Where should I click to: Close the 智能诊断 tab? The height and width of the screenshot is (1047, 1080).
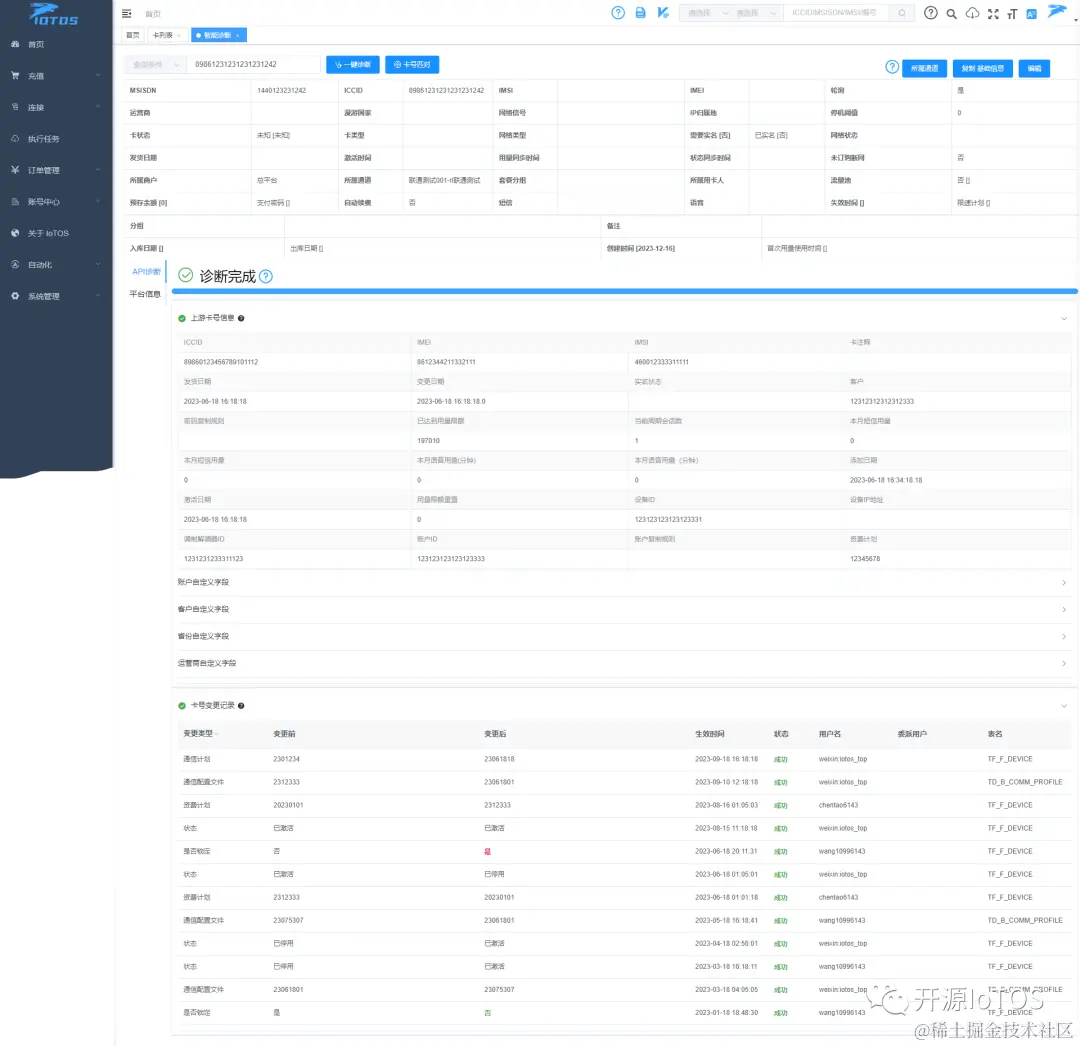tap(238, 35)
